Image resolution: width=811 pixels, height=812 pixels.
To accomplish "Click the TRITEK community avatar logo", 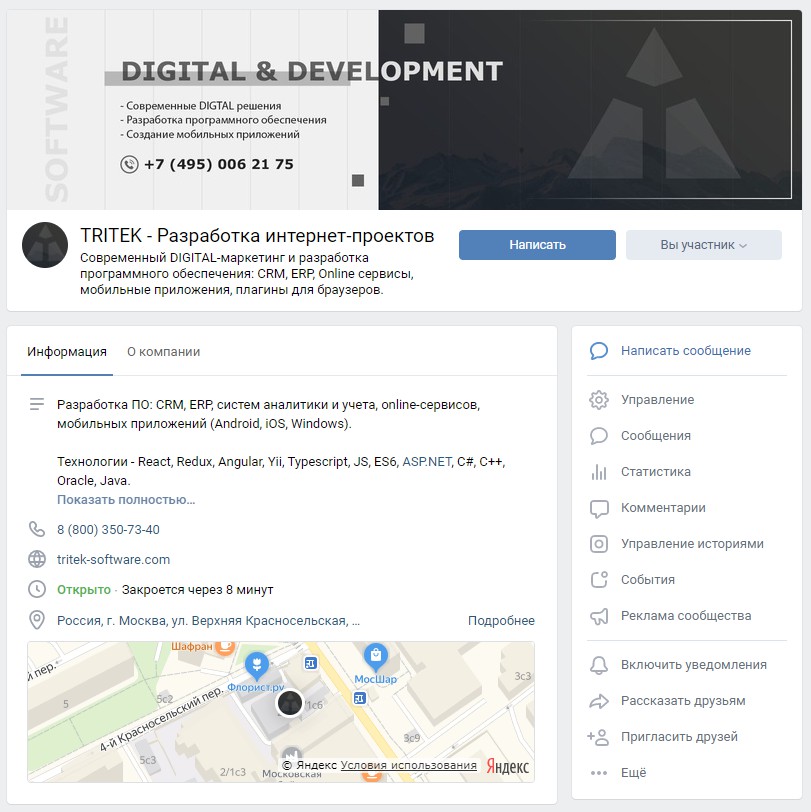I will pos(45,245).
